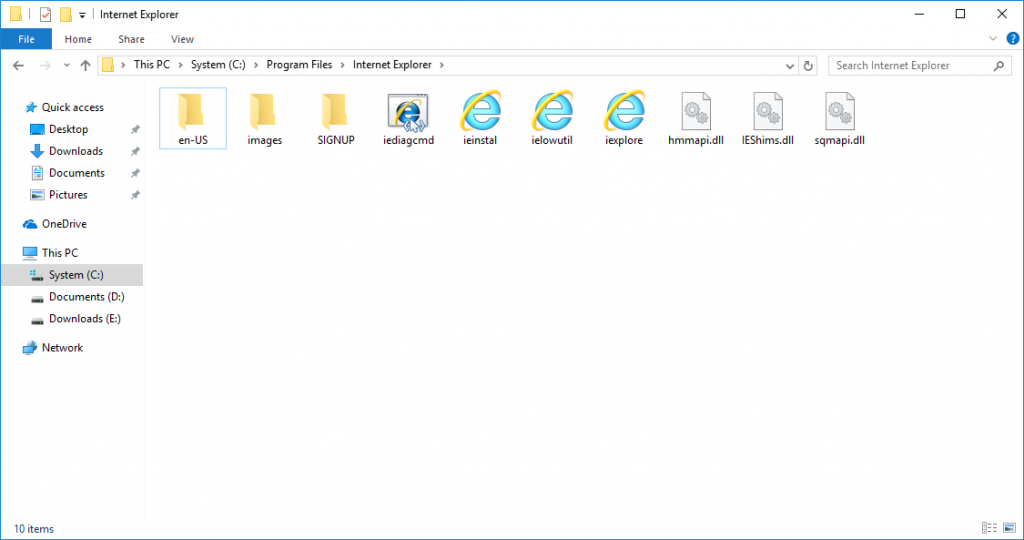
Task: Select Desktop in navigation pane
Action: point(69,129)
